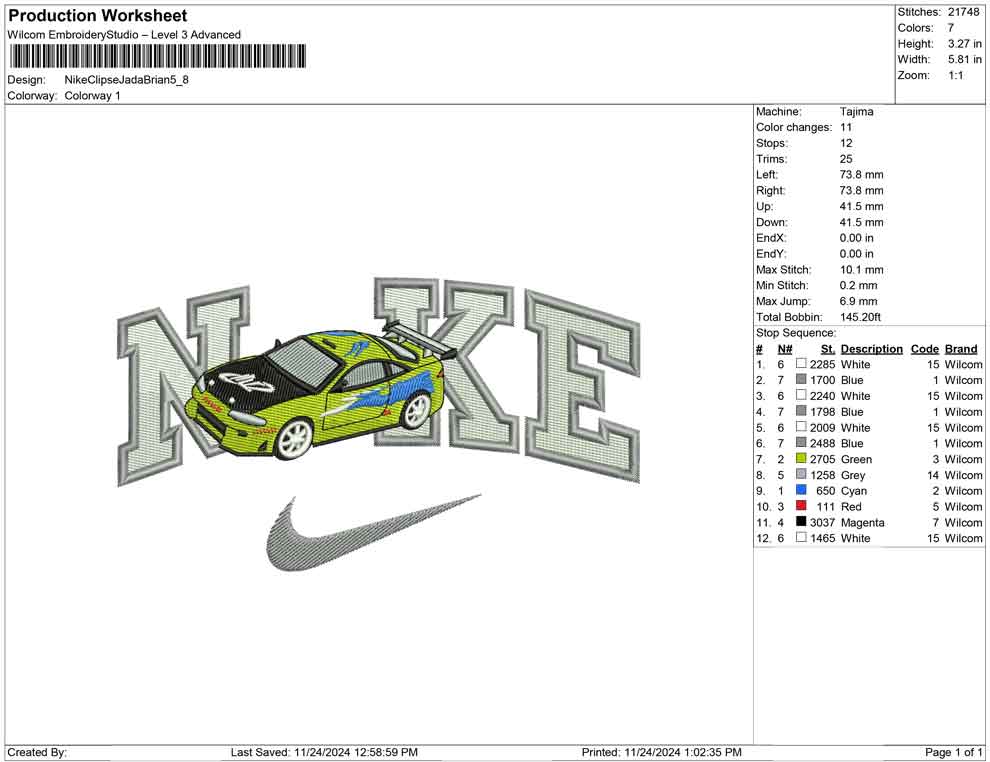Image resolution: width=990 pixels, height=762 pixels.
Task: Click the white swatch beside 1465 White
Action: click(x=801, y=537)
